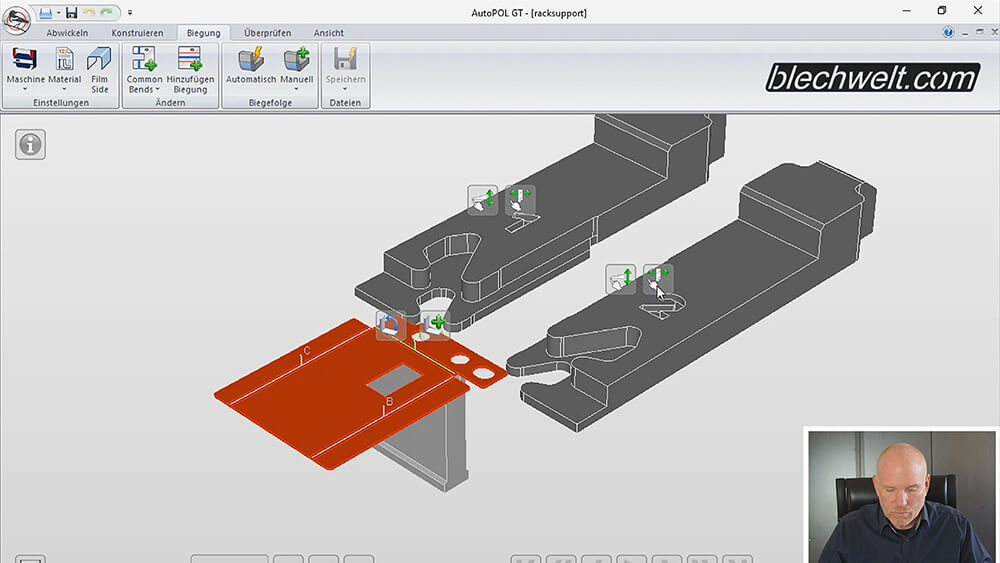The width and height of the screenshot is (1000, 563).
Task: Select bend line B on the orange part
Action: coord(388,403)
